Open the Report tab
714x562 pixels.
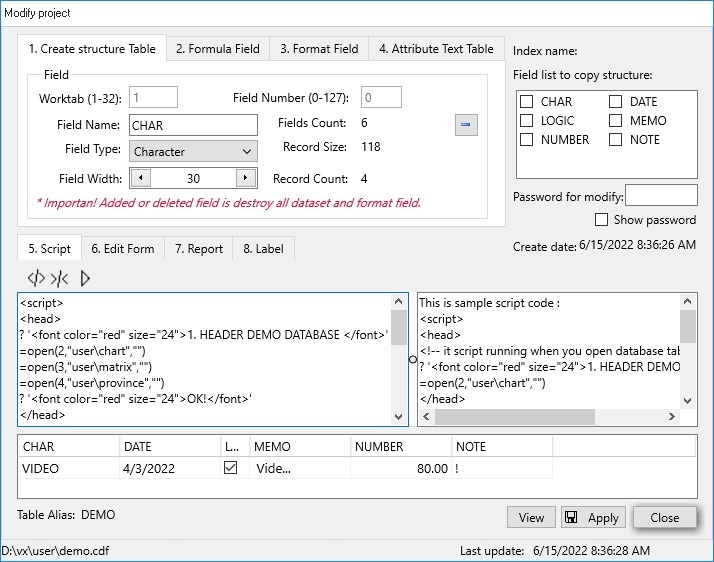click(x=198, y=249)
